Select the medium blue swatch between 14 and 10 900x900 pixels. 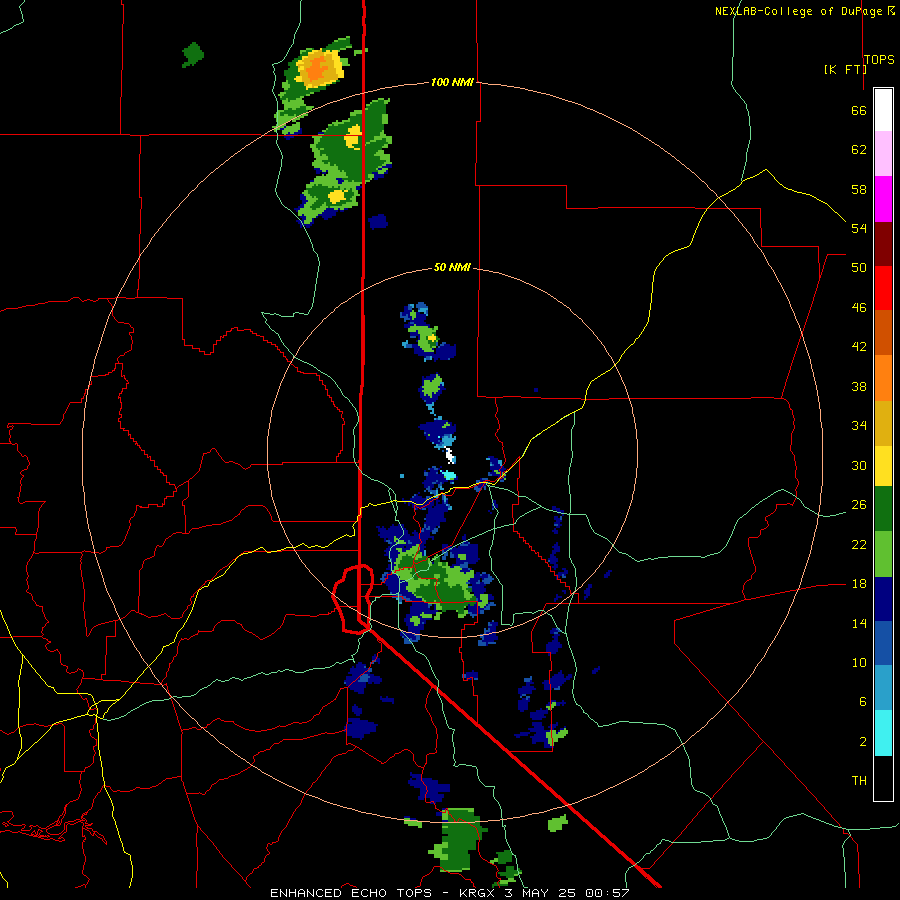tap(883, 643)
